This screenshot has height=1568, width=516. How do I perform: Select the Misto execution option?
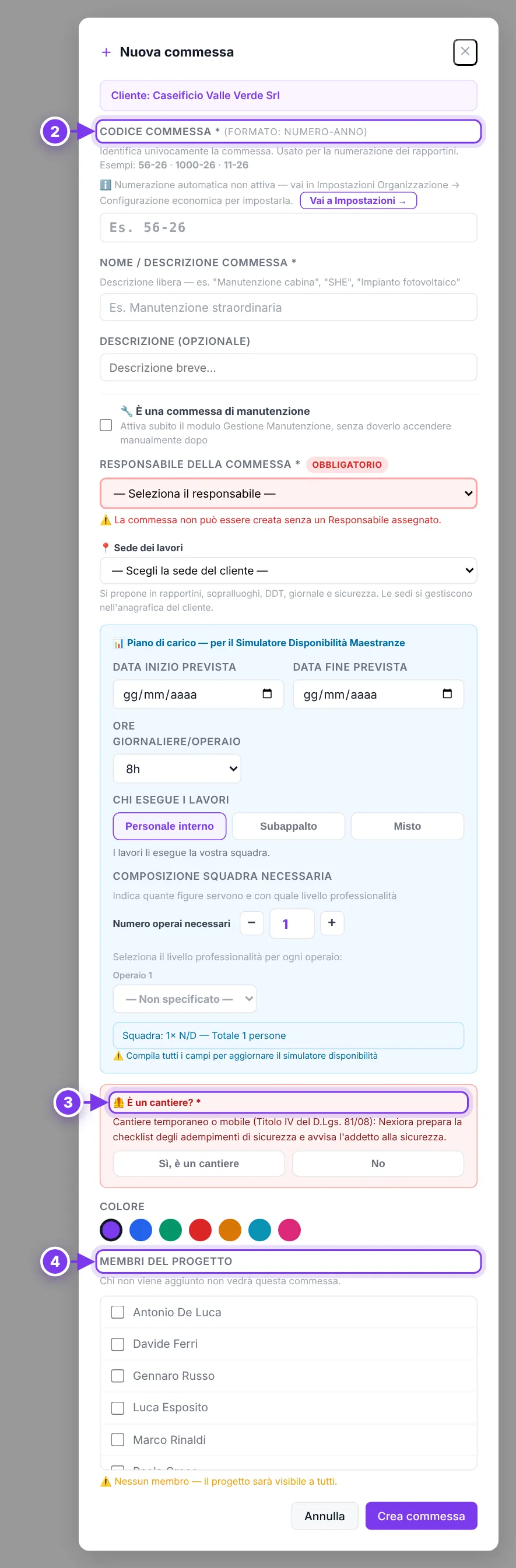(x=408, y=826)
